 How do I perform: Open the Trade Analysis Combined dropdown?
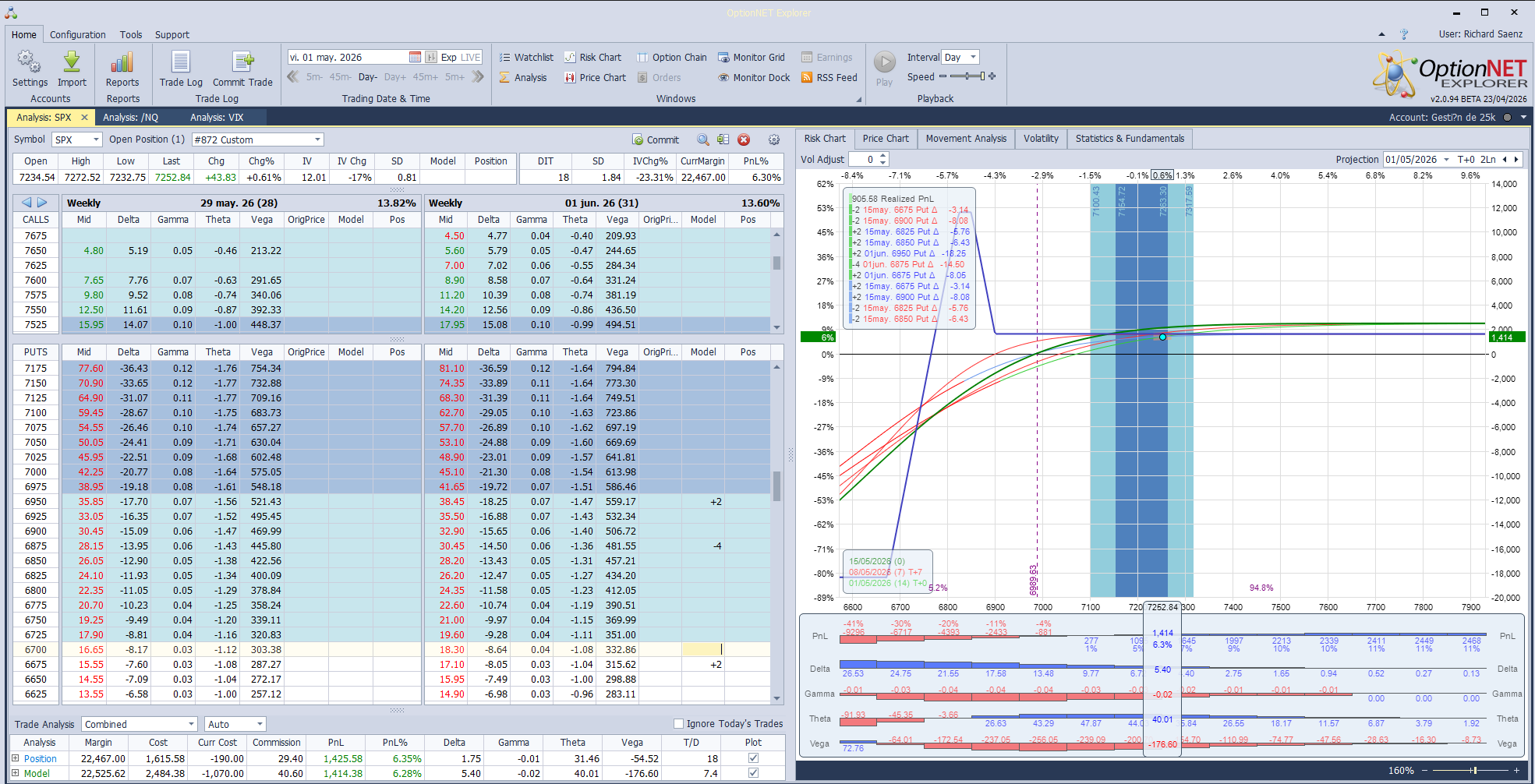(x=140, y=724)
